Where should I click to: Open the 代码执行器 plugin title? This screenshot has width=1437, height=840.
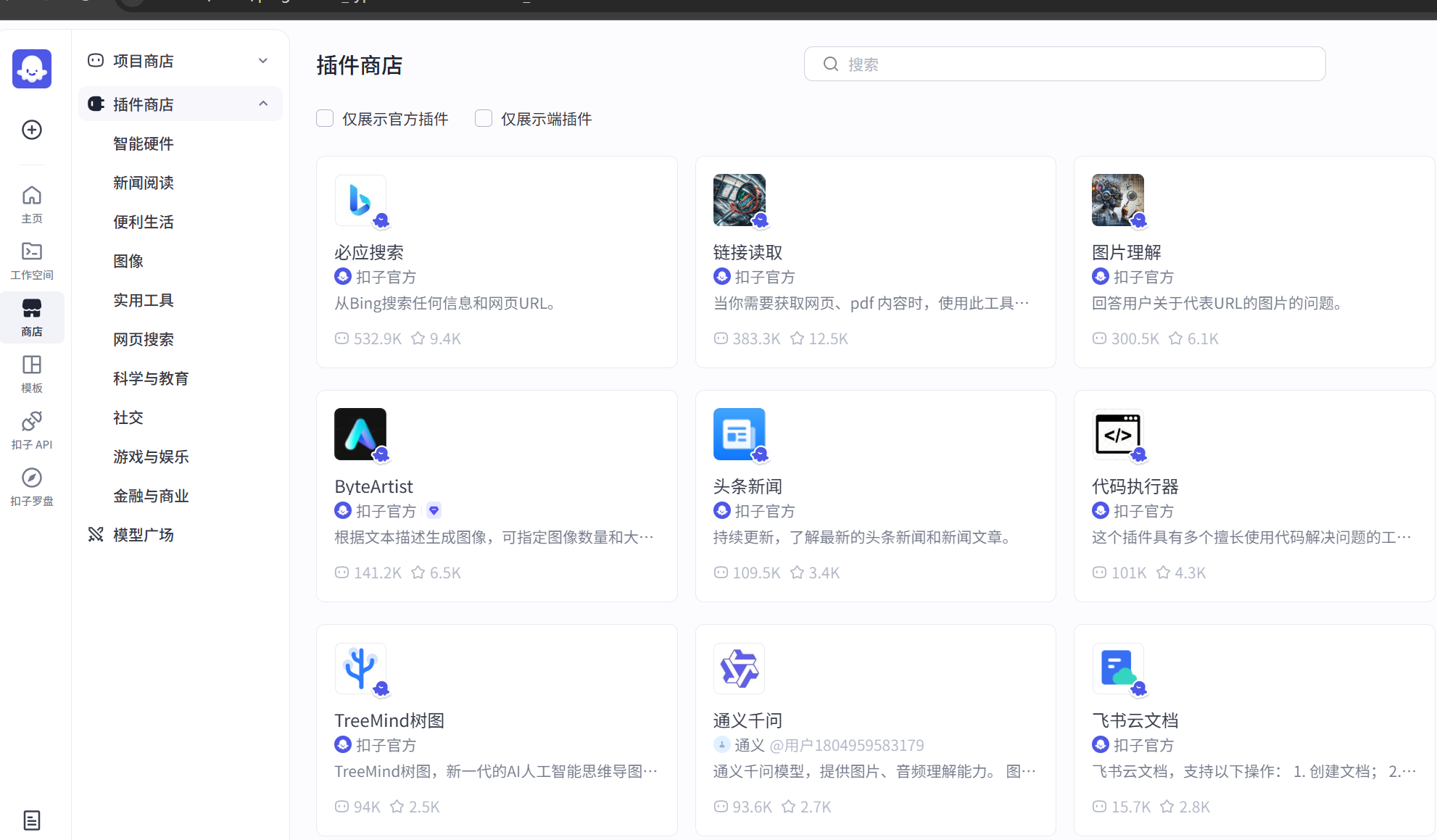[1135, 486]
